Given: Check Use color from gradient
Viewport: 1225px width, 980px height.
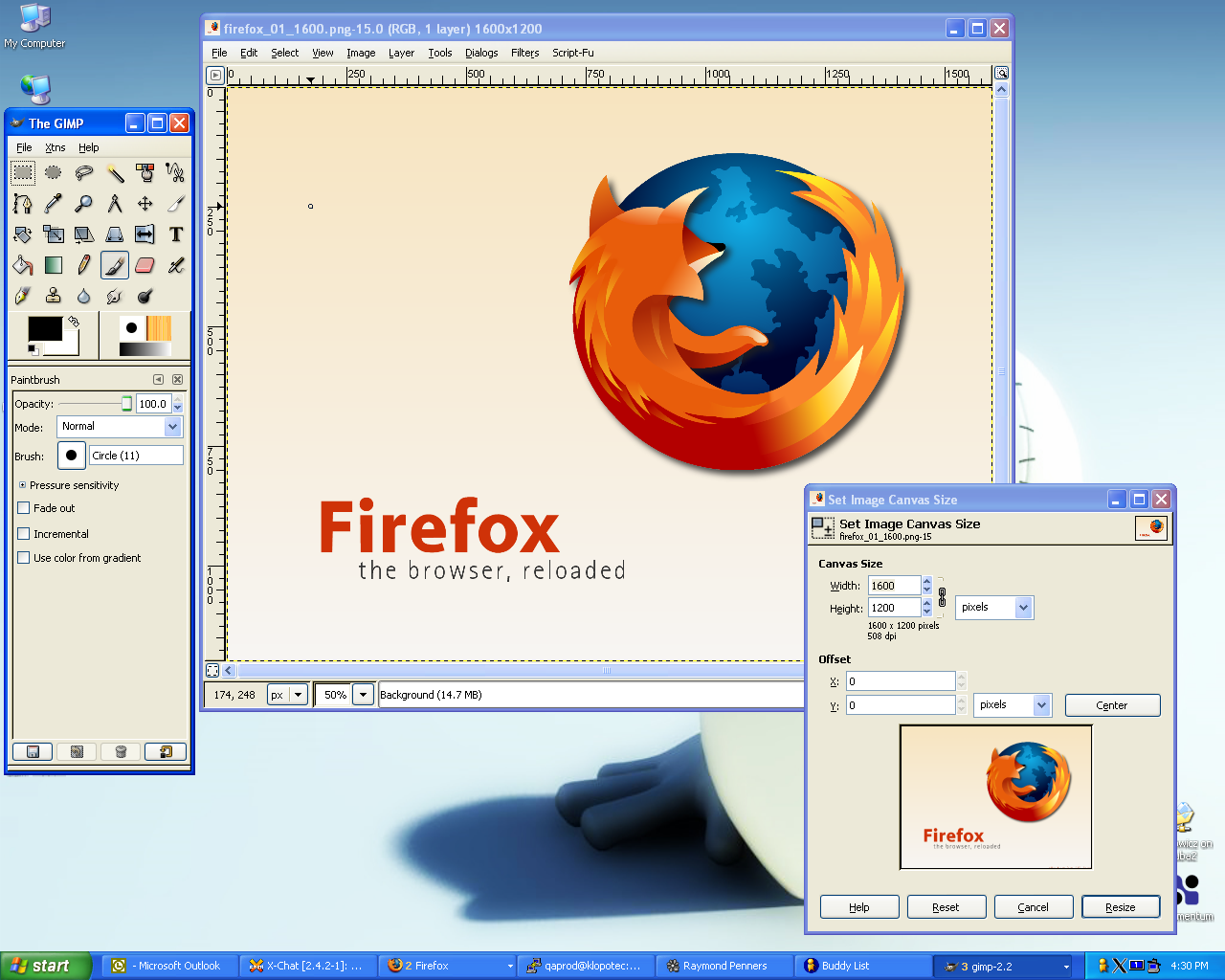Looking at the screenshot, I should (x=24, y=558).
